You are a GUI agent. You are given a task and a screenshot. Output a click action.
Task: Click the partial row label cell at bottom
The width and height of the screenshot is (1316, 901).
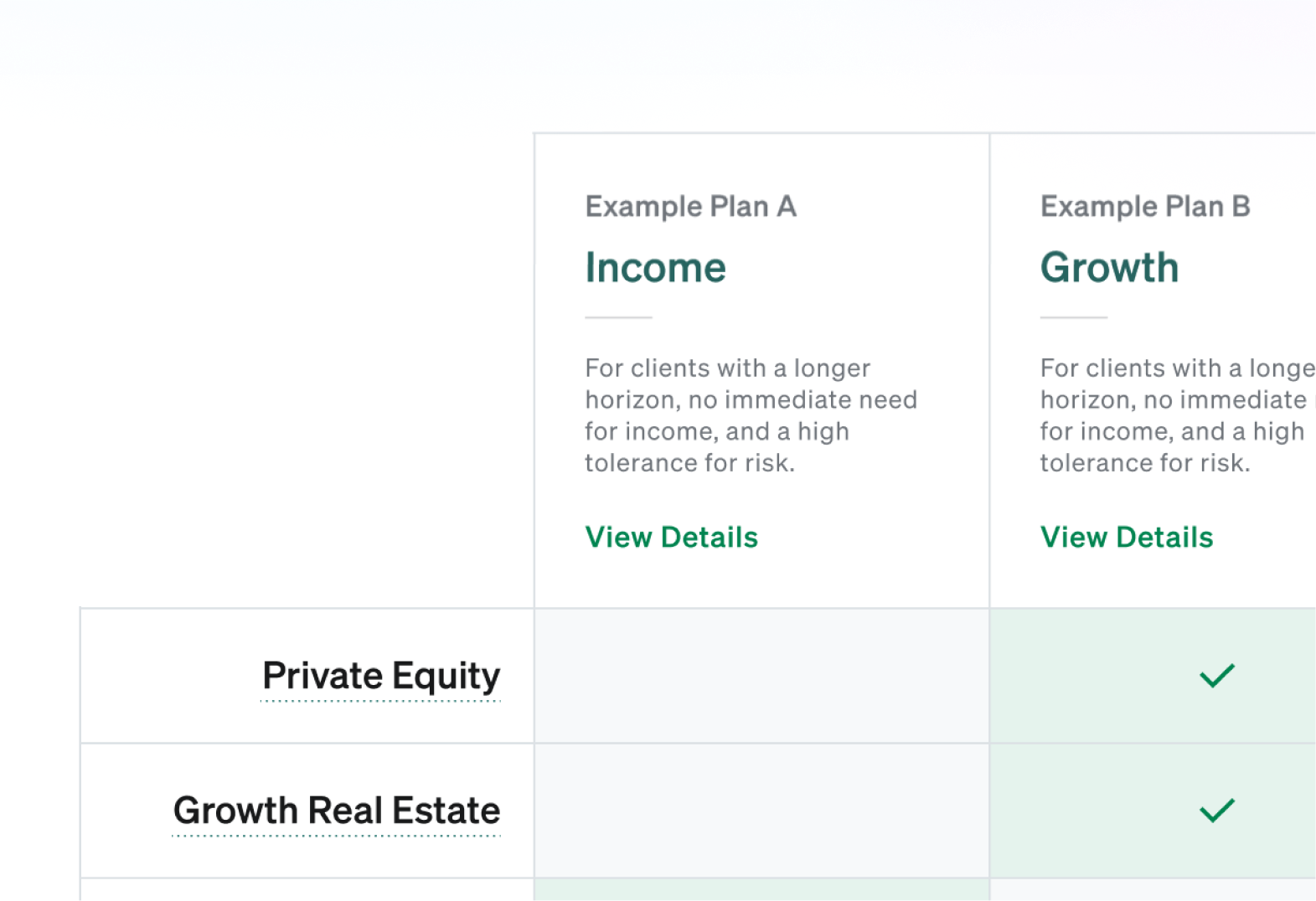coord(307,890)
